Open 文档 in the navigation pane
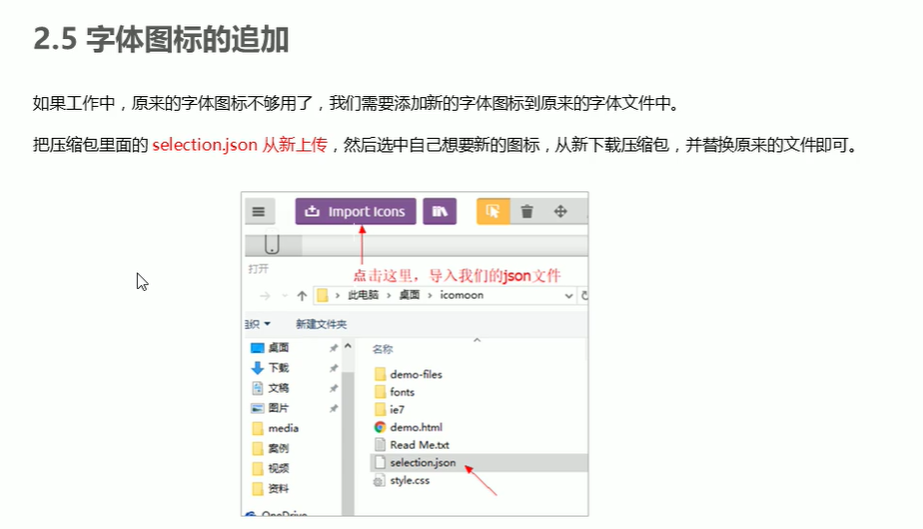Viewport: 923px width, 529px height. (x=278, y=388)
